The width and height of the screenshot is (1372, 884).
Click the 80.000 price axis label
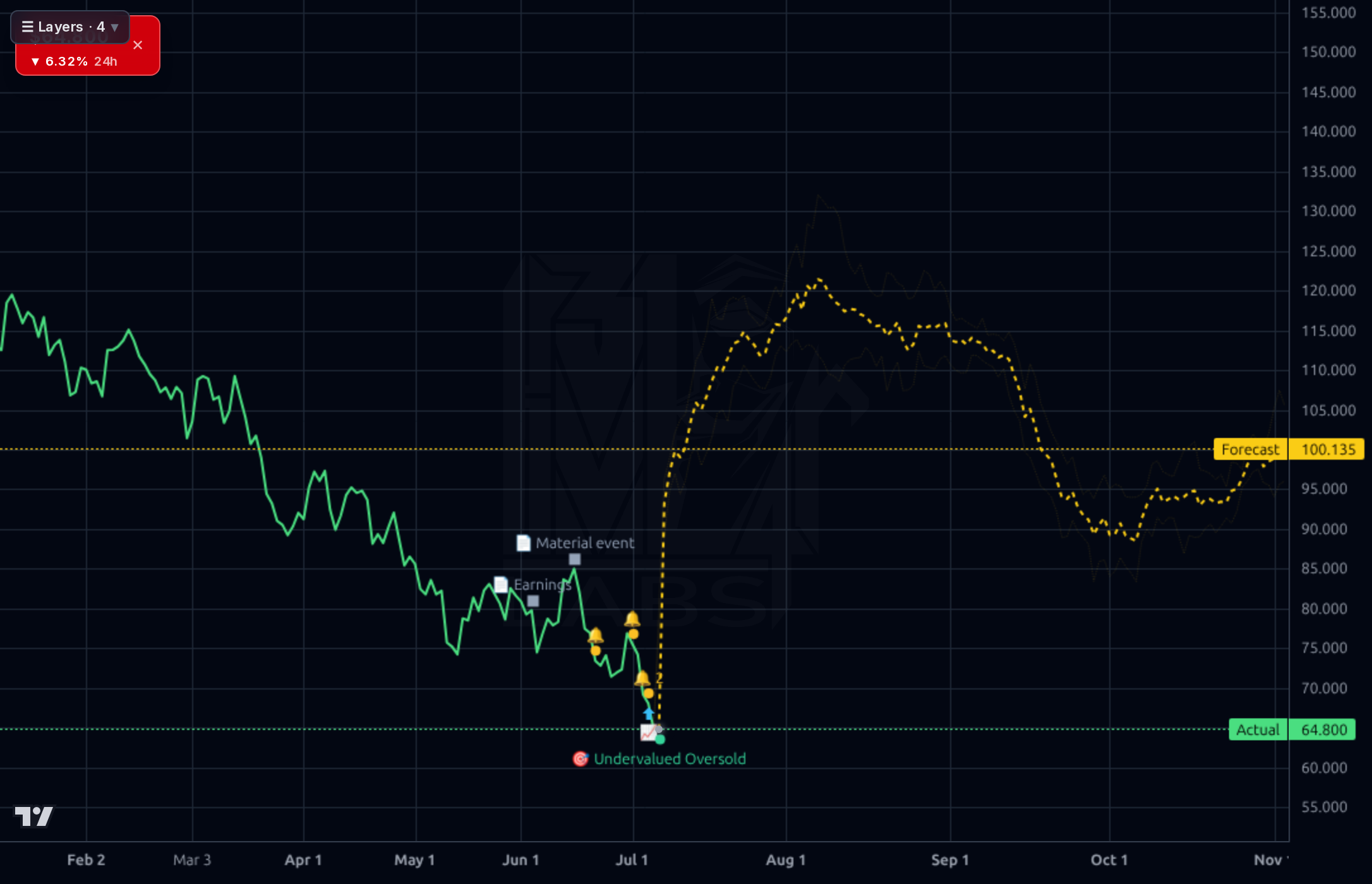pos(1324,609)
